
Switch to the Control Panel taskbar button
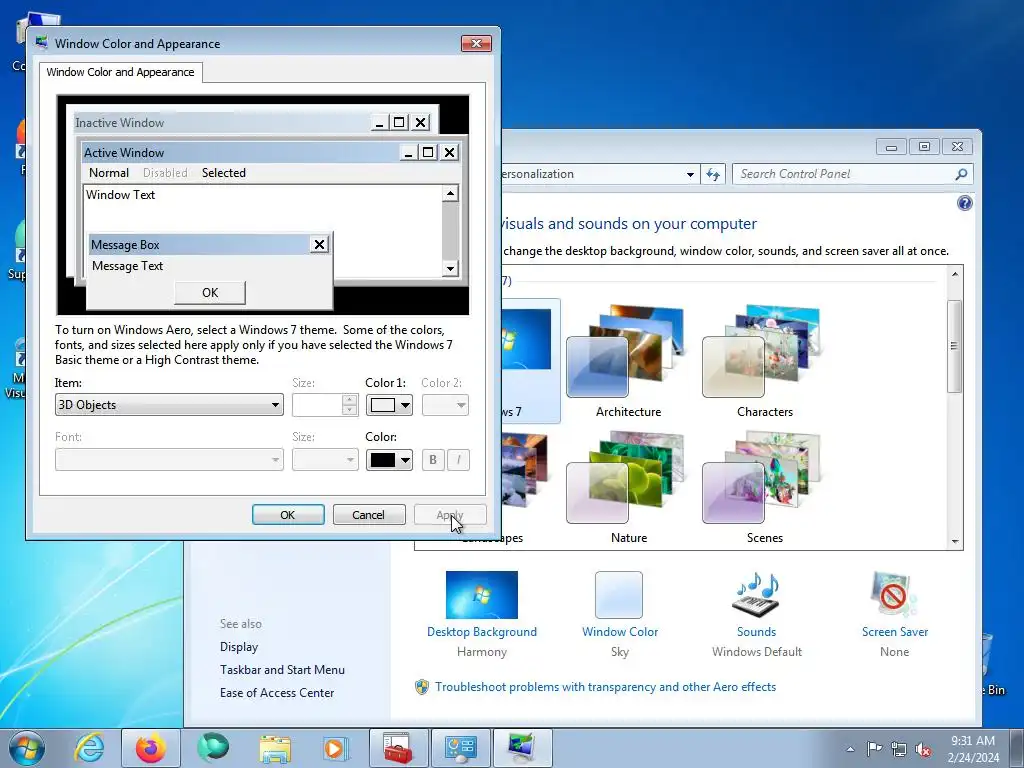tap(460, 748)
